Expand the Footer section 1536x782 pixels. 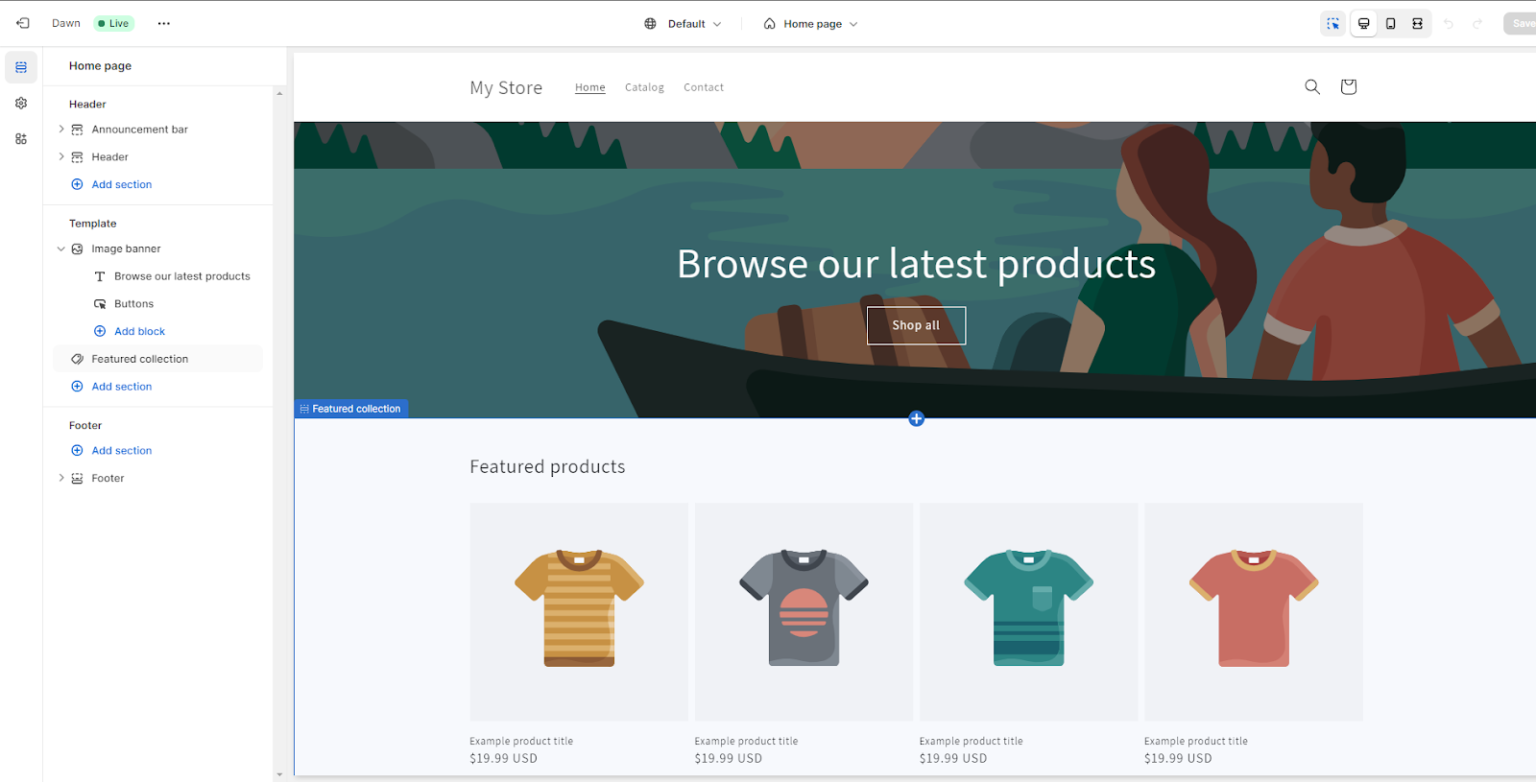tap(62, 477)
